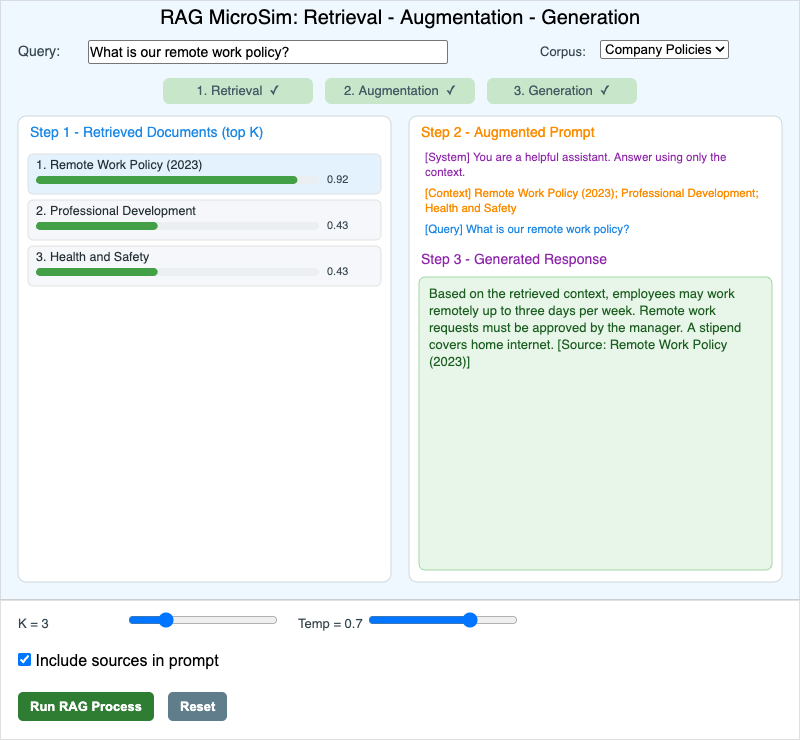This screenshot has width=800, height=740.
Task: Click the [Context] line in augmented prompt
Action: tap(591, 201)
